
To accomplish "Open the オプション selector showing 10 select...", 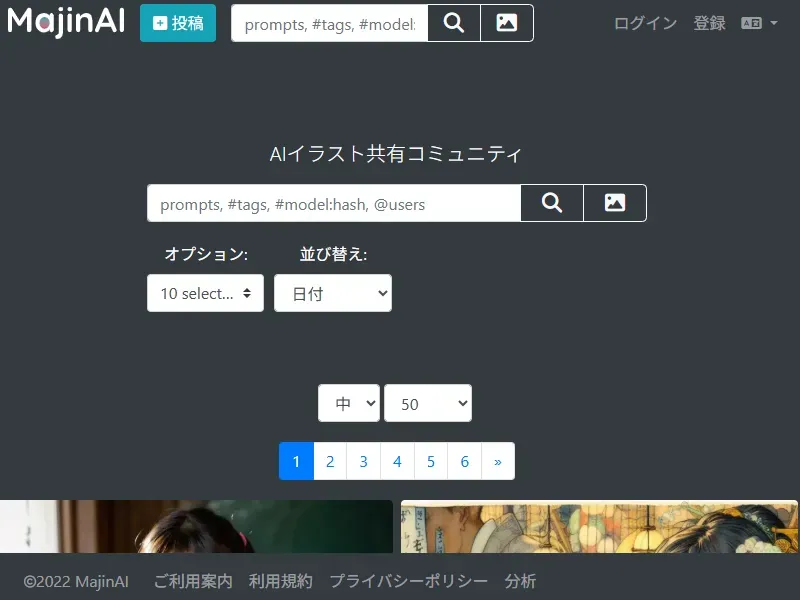I will coord(205,293).
